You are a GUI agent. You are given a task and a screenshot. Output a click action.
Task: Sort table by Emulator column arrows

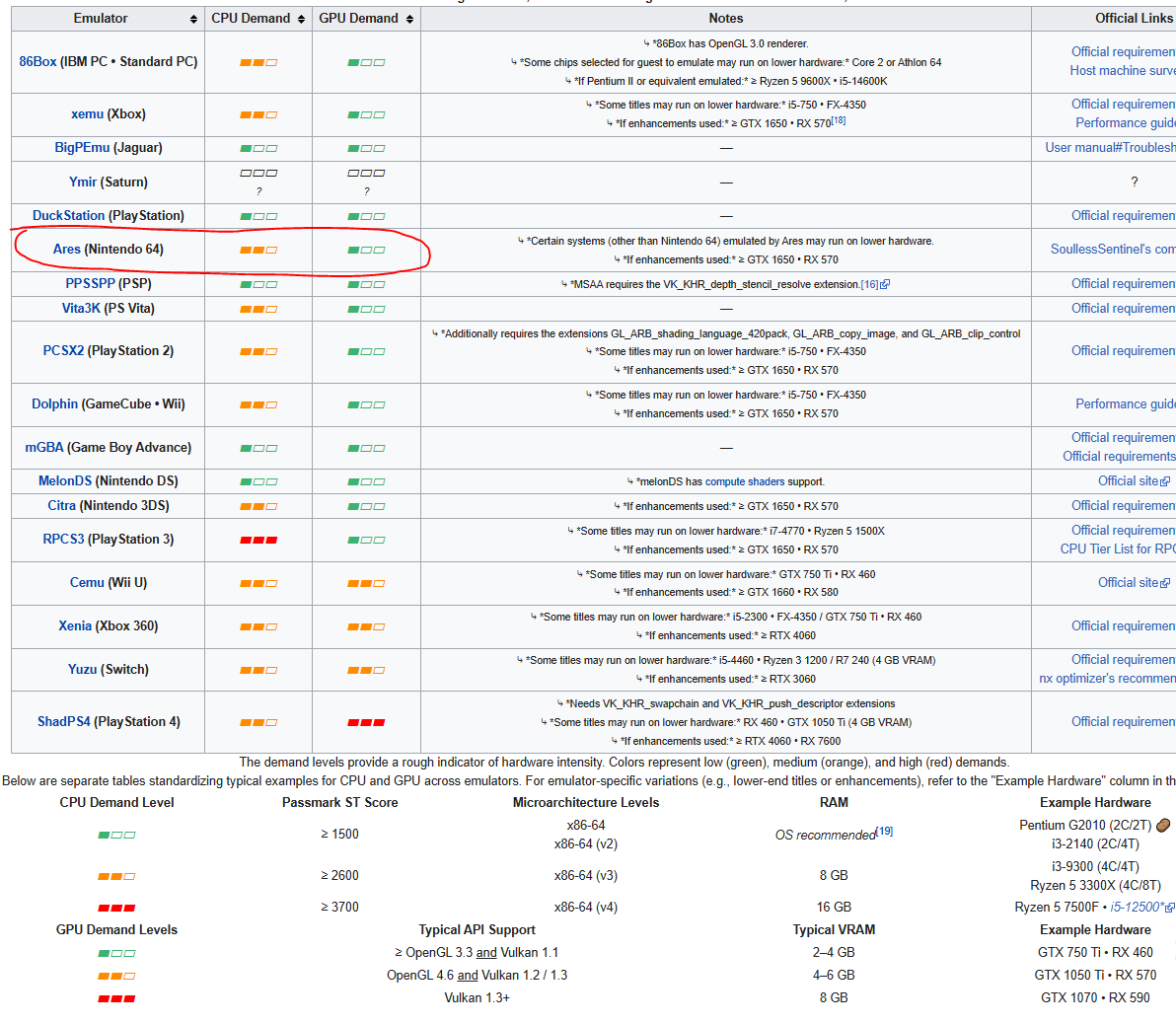tap(193, 20)
